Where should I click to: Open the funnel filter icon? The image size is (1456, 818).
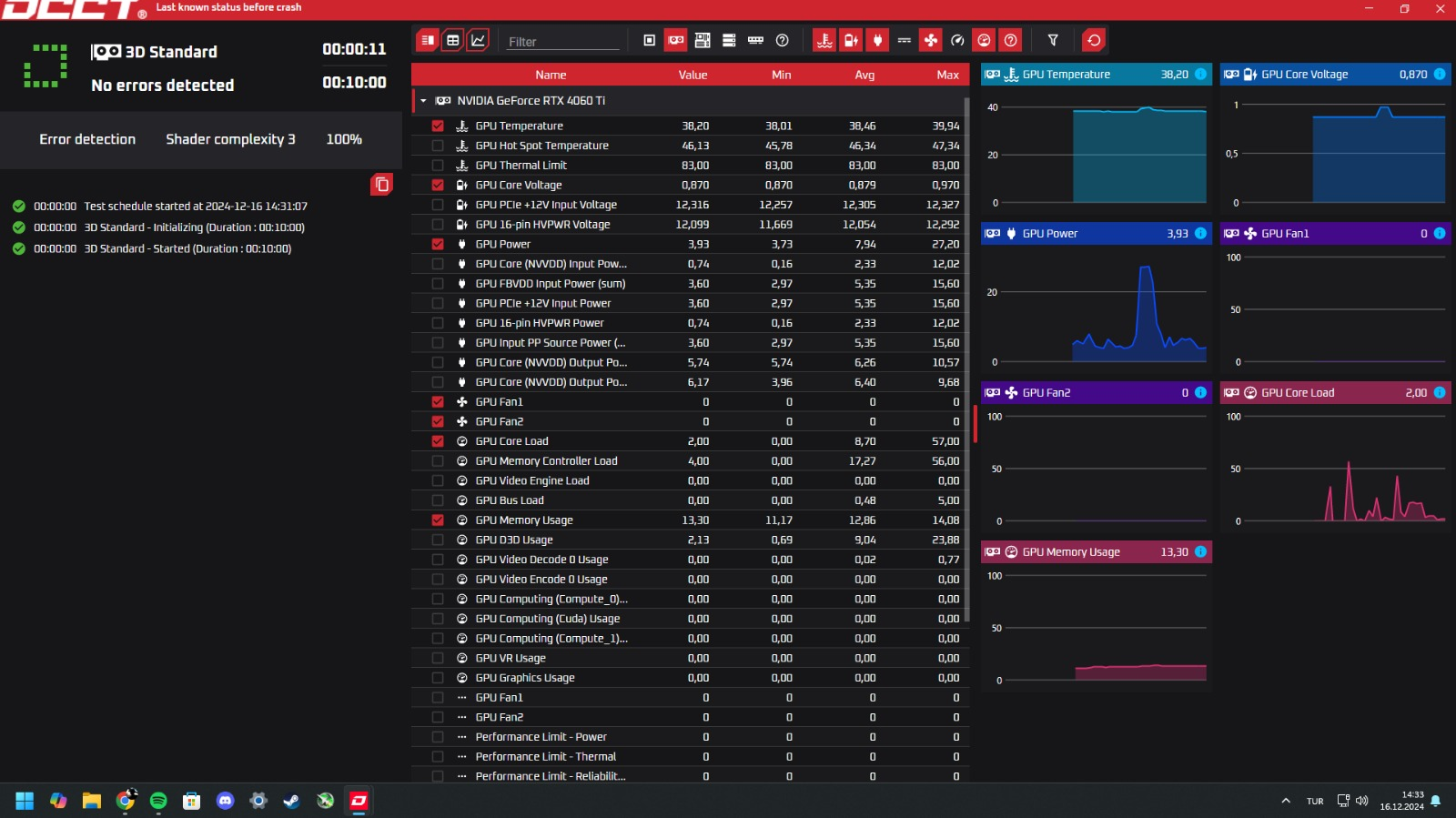(x=1053, y=40)
